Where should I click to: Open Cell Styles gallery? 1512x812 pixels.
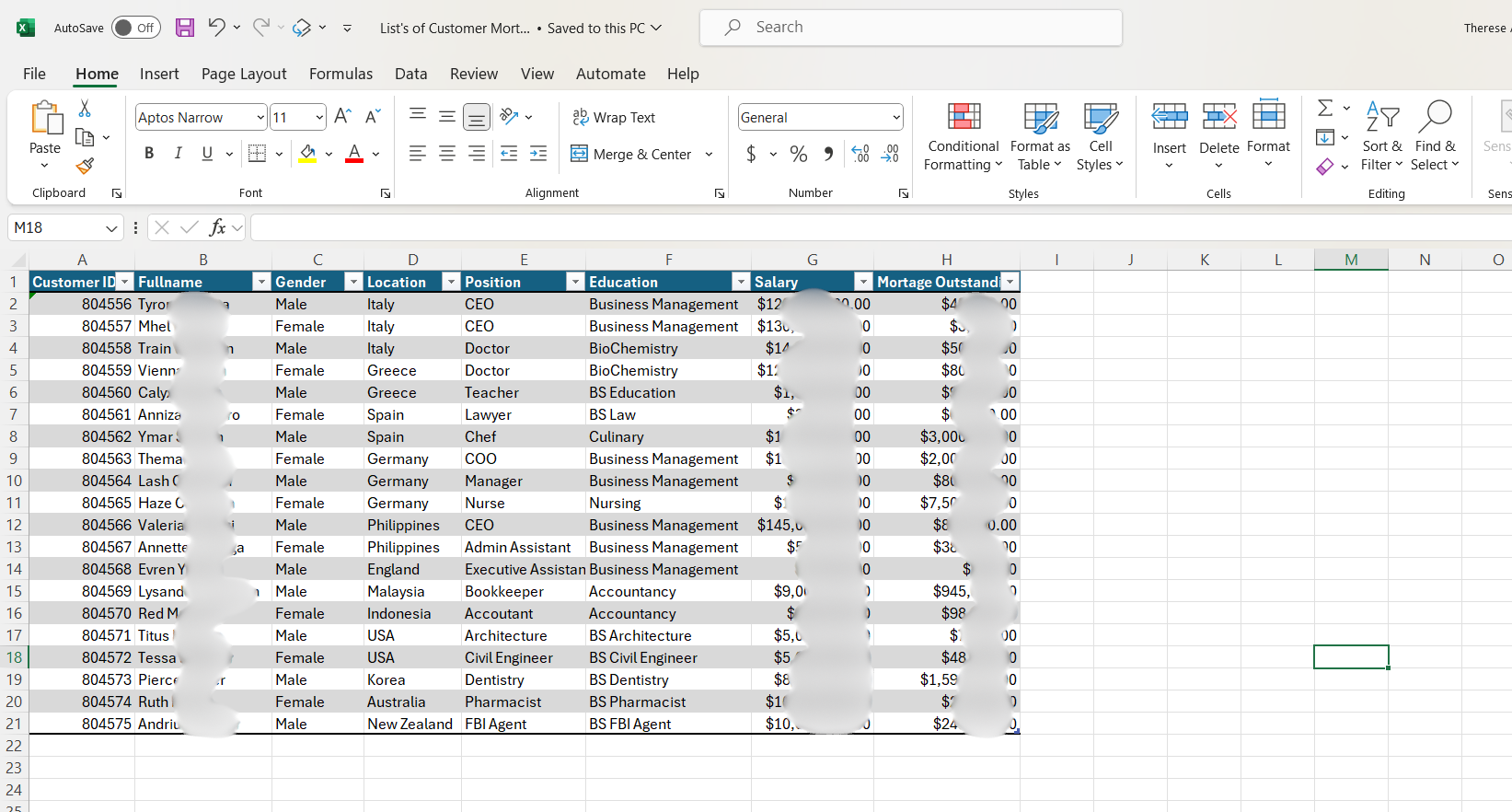pos(1101,136)
